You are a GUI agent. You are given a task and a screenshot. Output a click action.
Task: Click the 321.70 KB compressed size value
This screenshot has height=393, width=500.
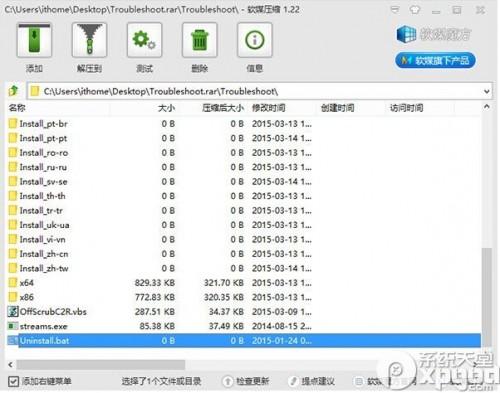coord(224,283)
